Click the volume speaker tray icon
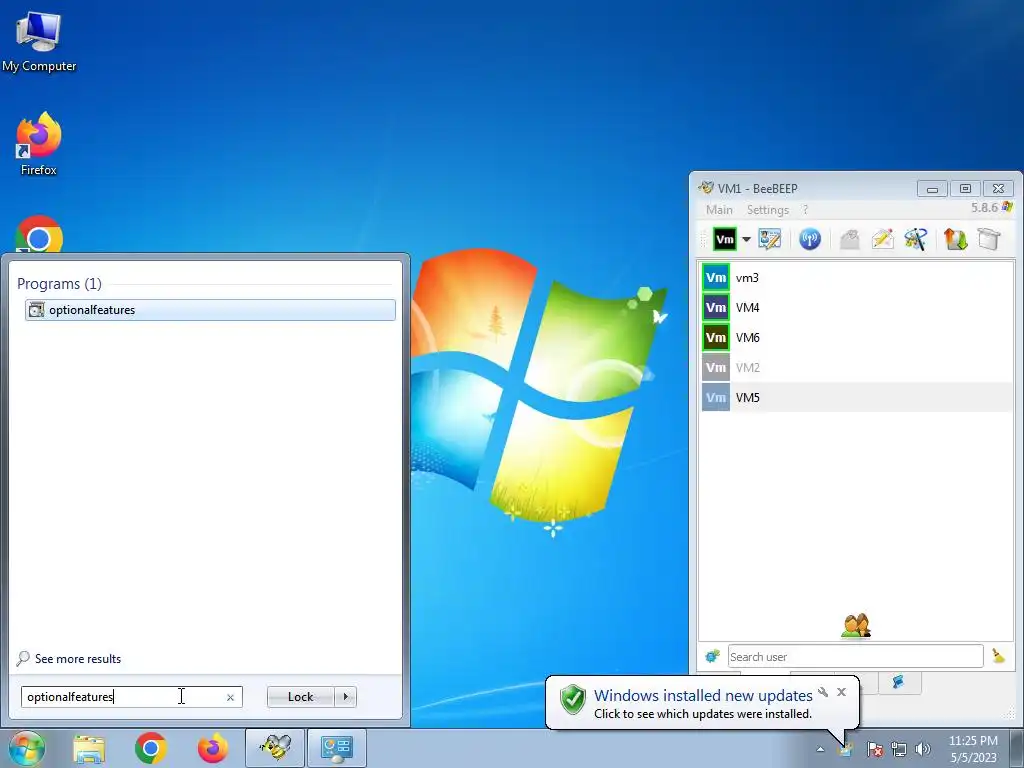The height and width of the screenshot is (768, 1024). [x=923, y=749]
